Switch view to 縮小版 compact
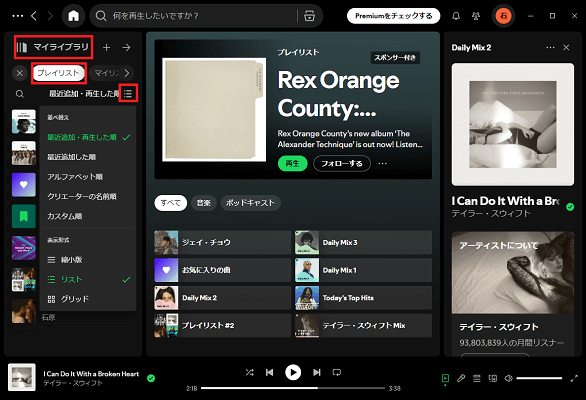Image resolution: width=586 pixels, height=400 pixels. click(88, 260)
